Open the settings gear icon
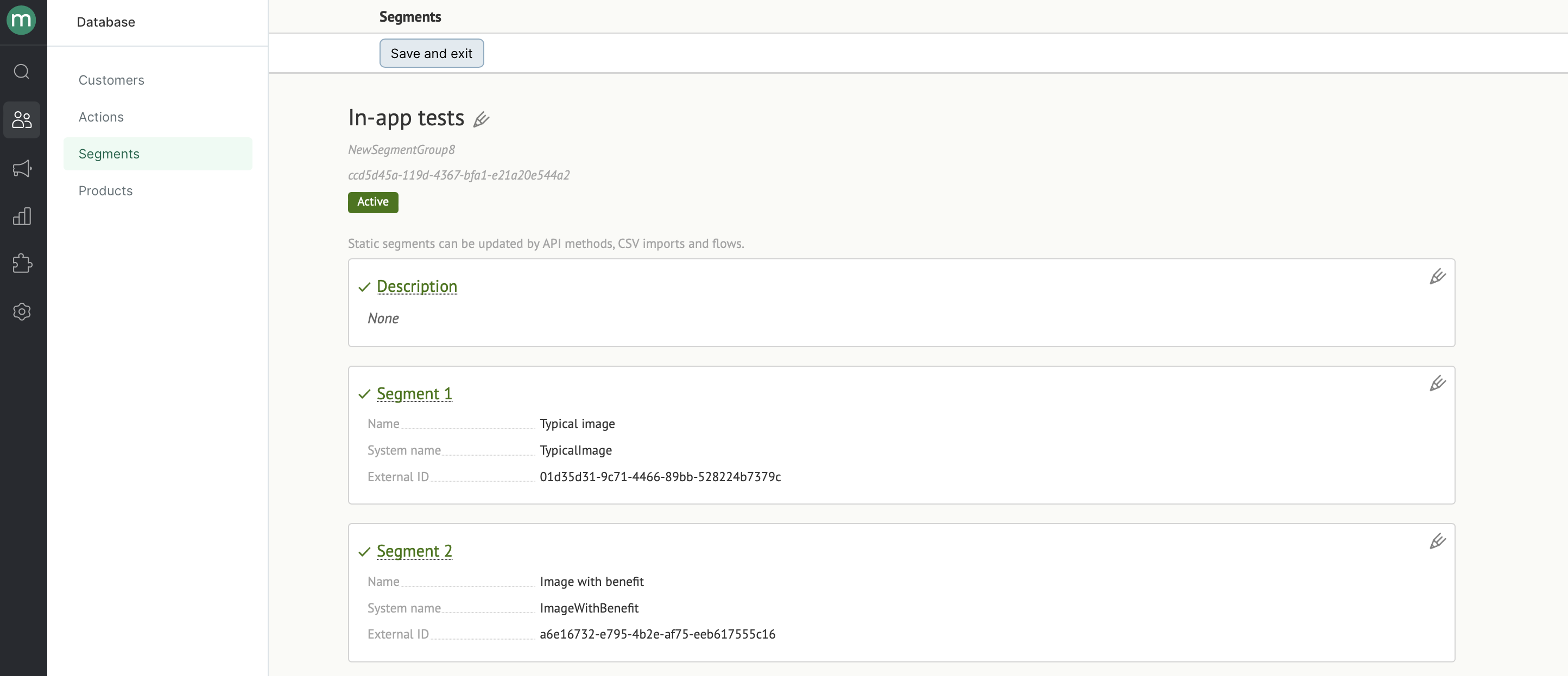This screenshot has width=1568, height=676. (x=22, y=311)
